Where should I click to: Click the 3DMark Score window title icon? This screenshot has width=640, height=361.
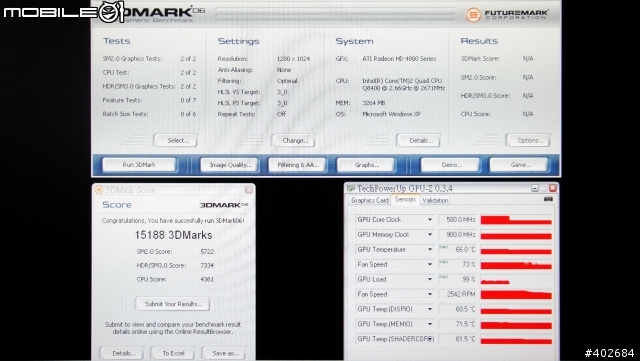98,190
